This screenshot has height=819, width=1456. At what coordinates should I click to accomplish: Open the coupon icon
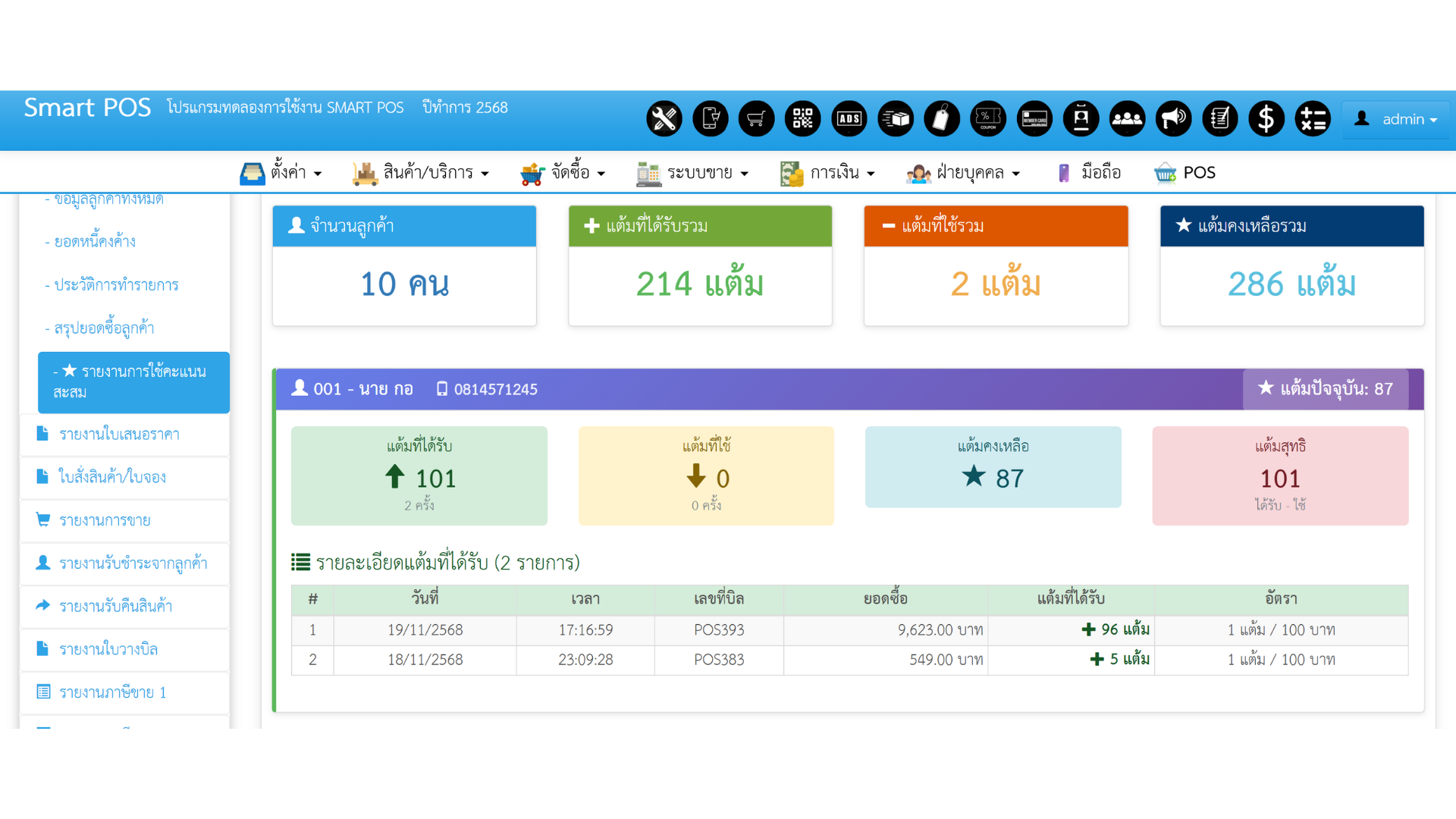988,119
